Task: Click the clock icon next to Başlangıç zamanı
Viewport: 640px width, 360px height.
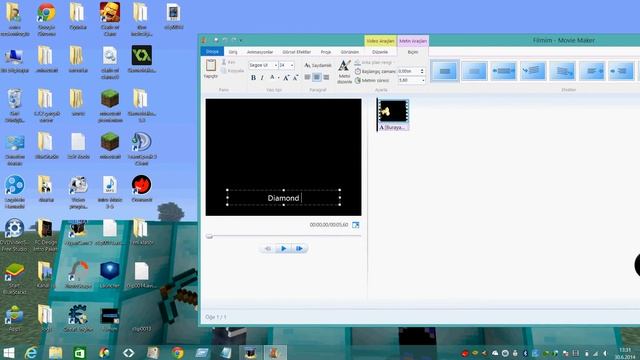Action: click(358, 71)
